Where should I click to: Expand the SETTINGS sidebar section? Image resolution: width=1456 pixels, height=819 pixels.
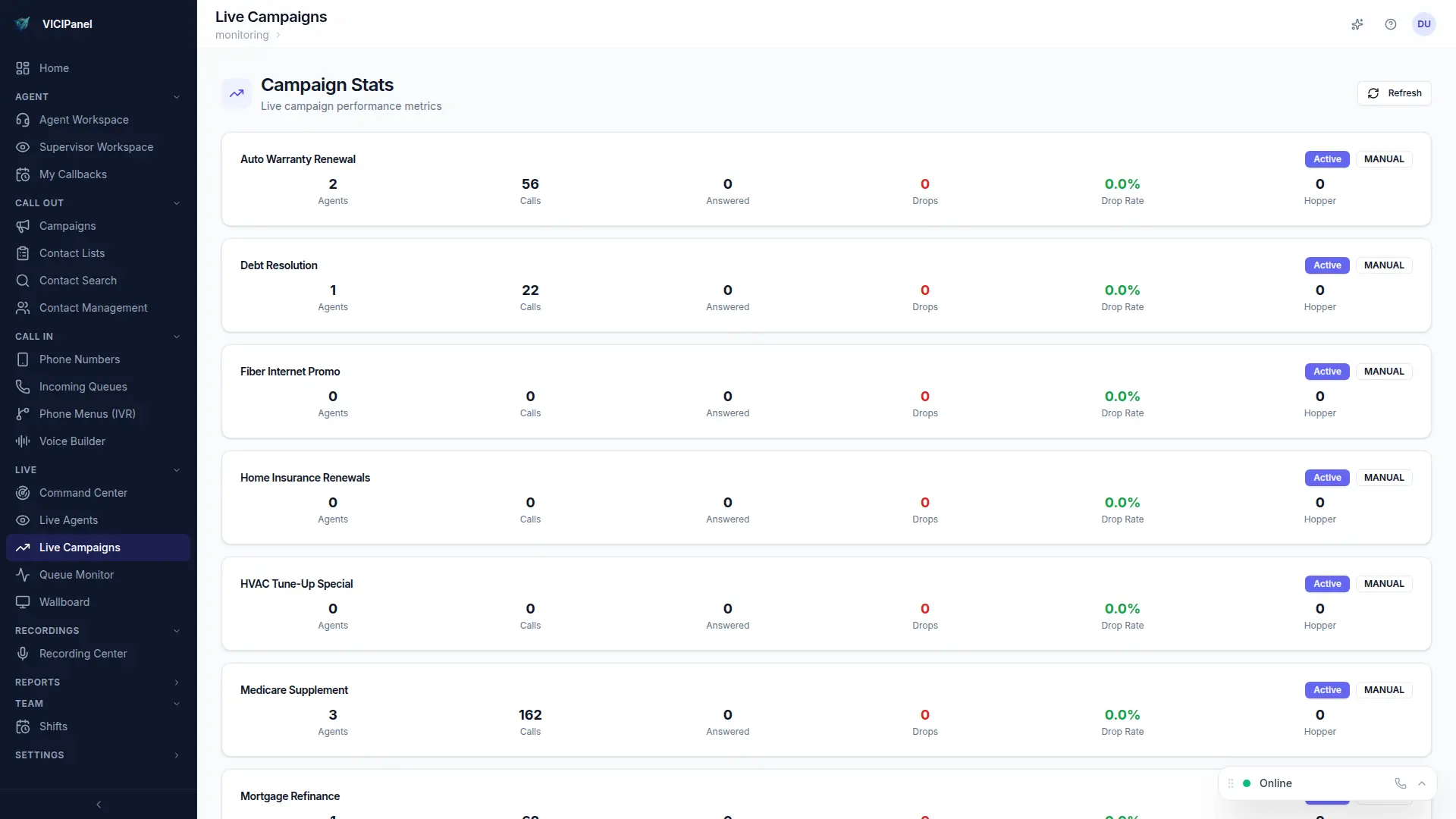pos(176,755)
